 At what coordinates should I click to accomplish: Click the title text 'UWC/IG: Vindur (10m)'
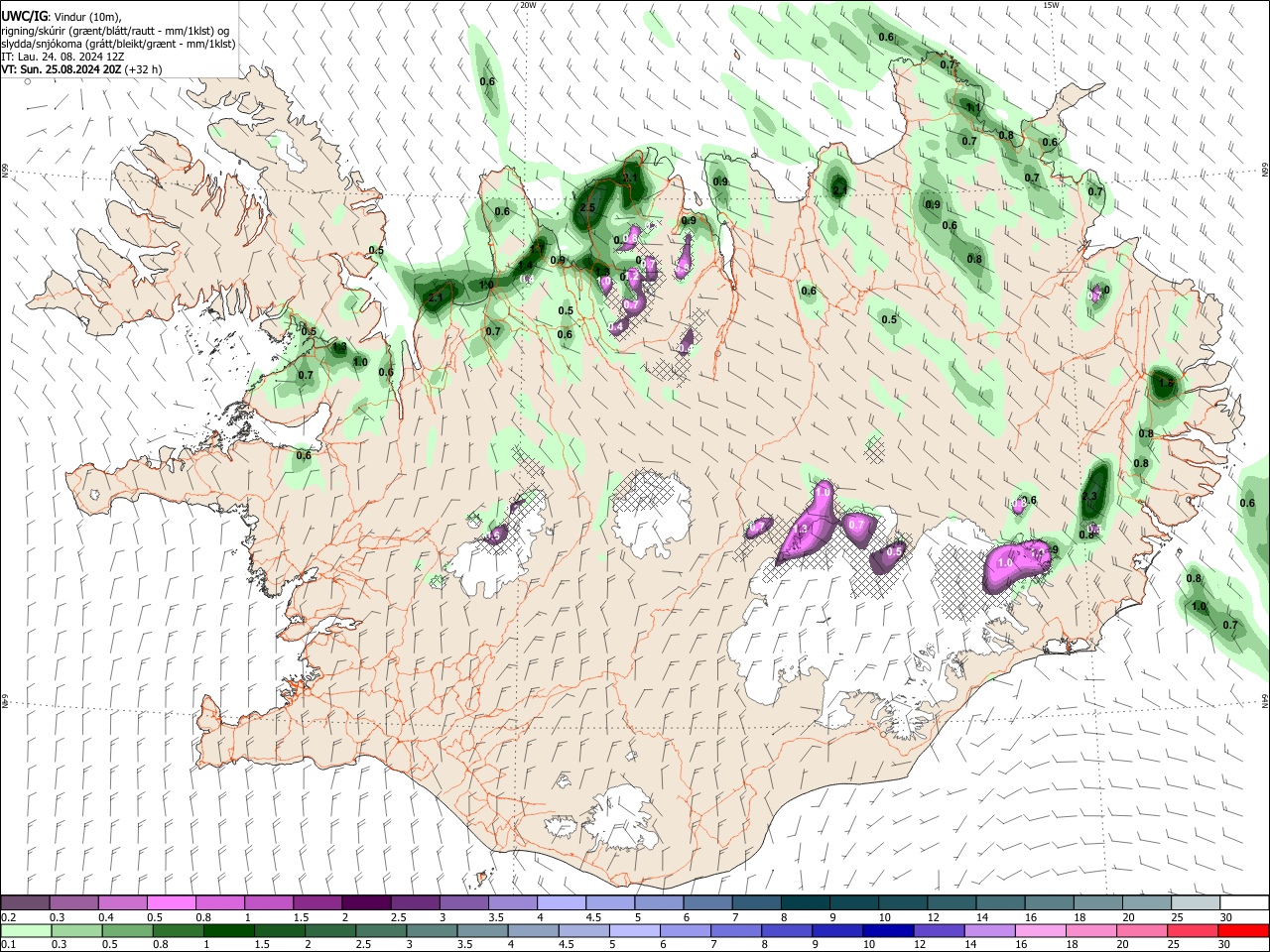click(x=61, y=16)
